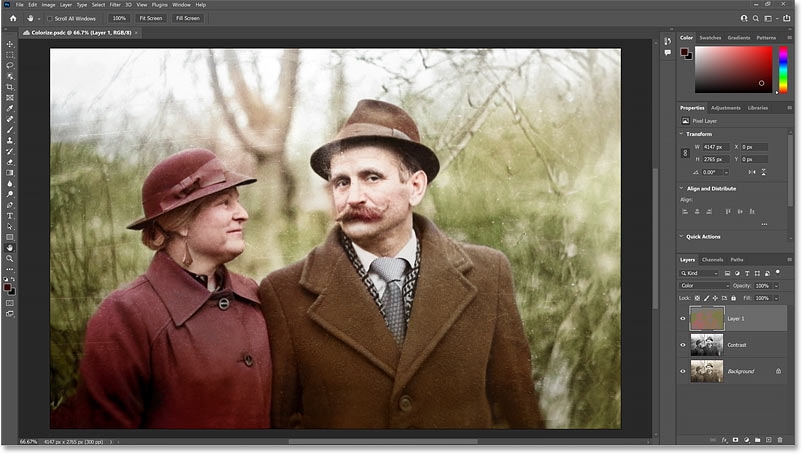Image resolution: width=803 pixels, height=455 pixels.
Task: Click the Home icon in options bar
Action: pos(13,18)
